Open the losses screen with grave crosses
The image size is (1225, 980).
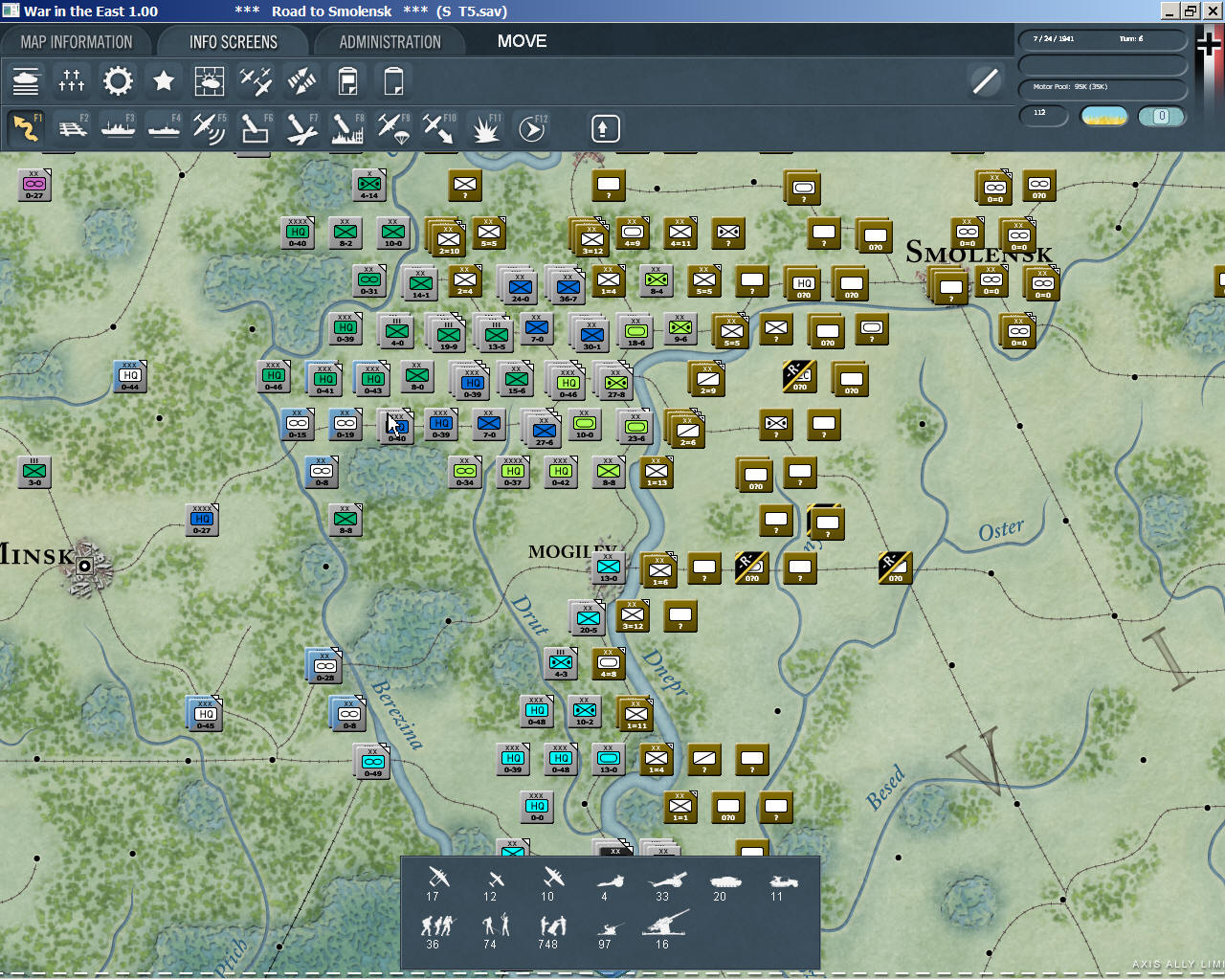coord(72,81)
